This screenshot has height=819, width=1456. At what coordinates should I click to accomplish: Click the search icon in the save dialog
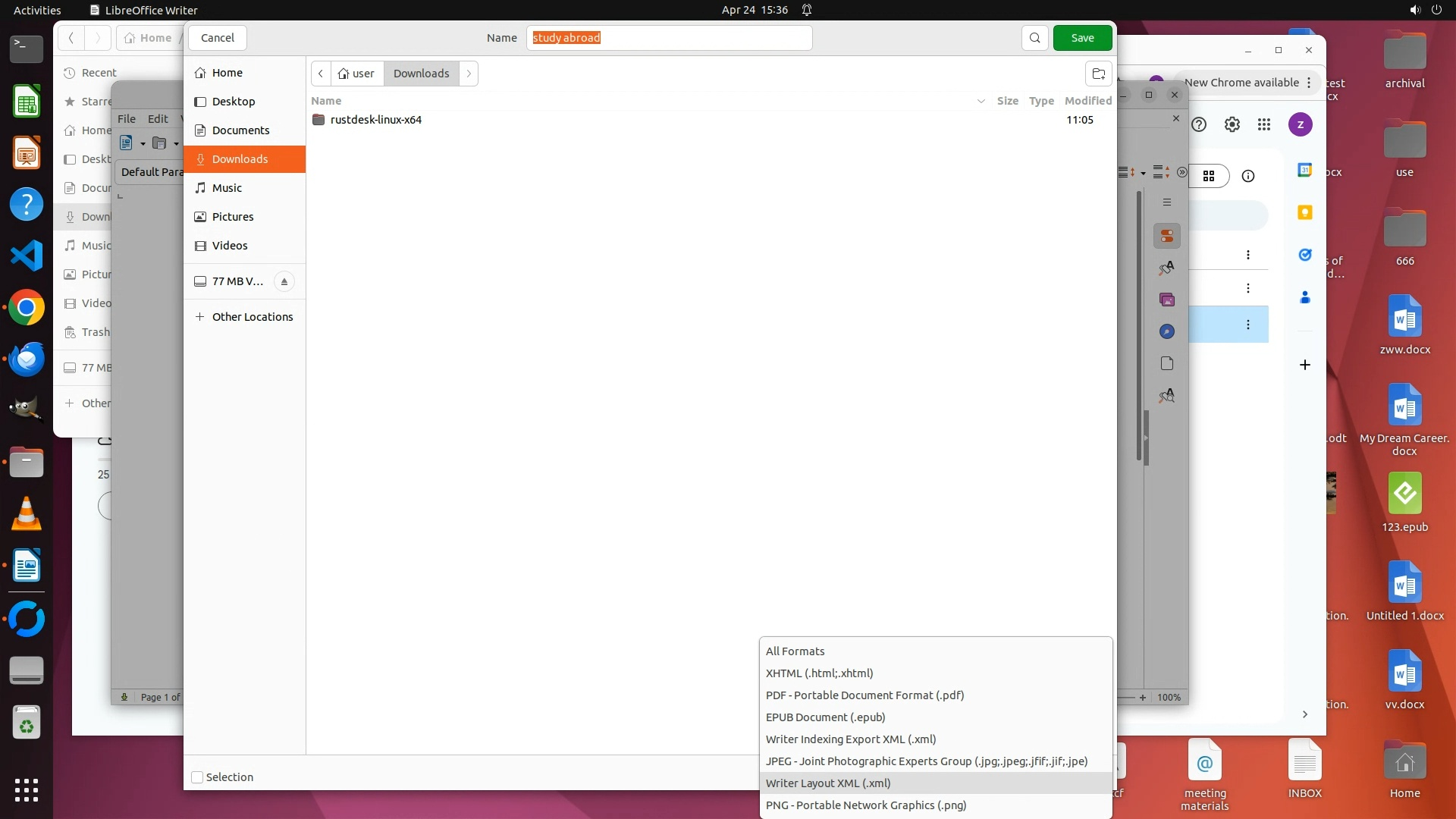(x=1034, y=38)
